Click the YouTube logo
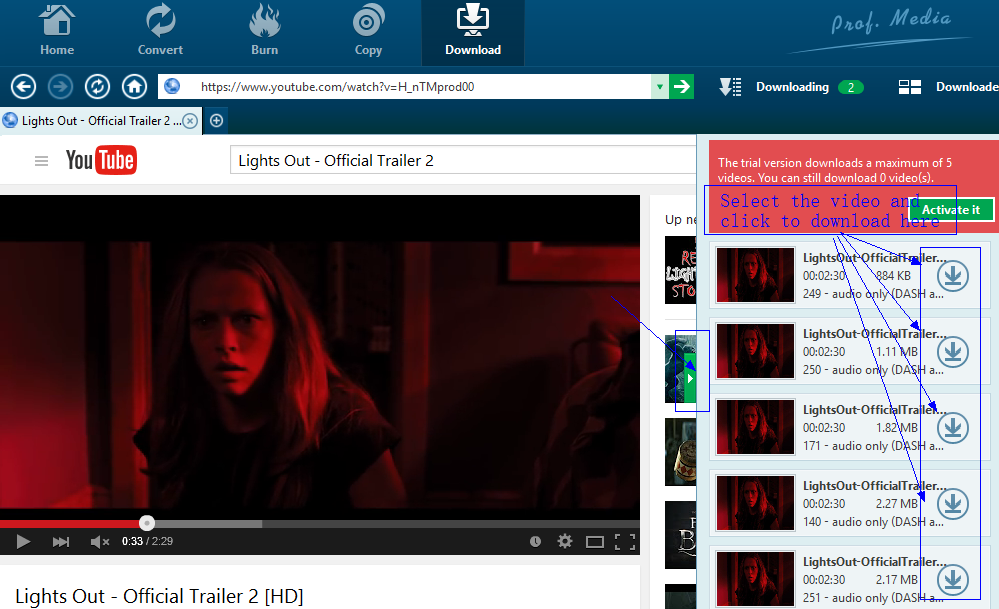 pyautogui.click(x=101, y=160)
